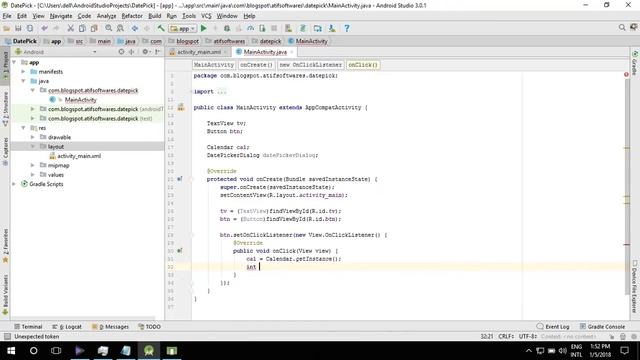Click Attach debugger to process icon

[262, 28]
